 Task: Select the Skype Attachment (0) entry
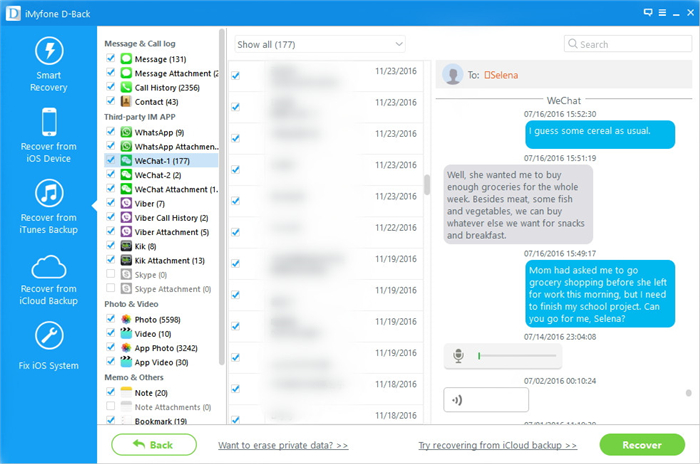(173, 289)
